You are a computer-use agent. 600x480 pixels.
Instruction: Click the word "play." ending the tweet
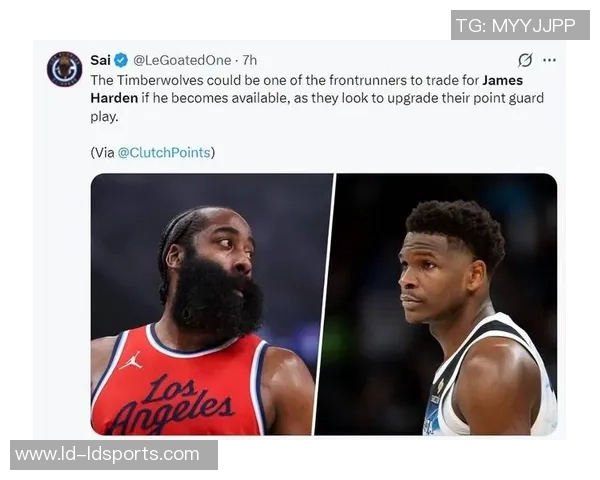tap(104, 117)
